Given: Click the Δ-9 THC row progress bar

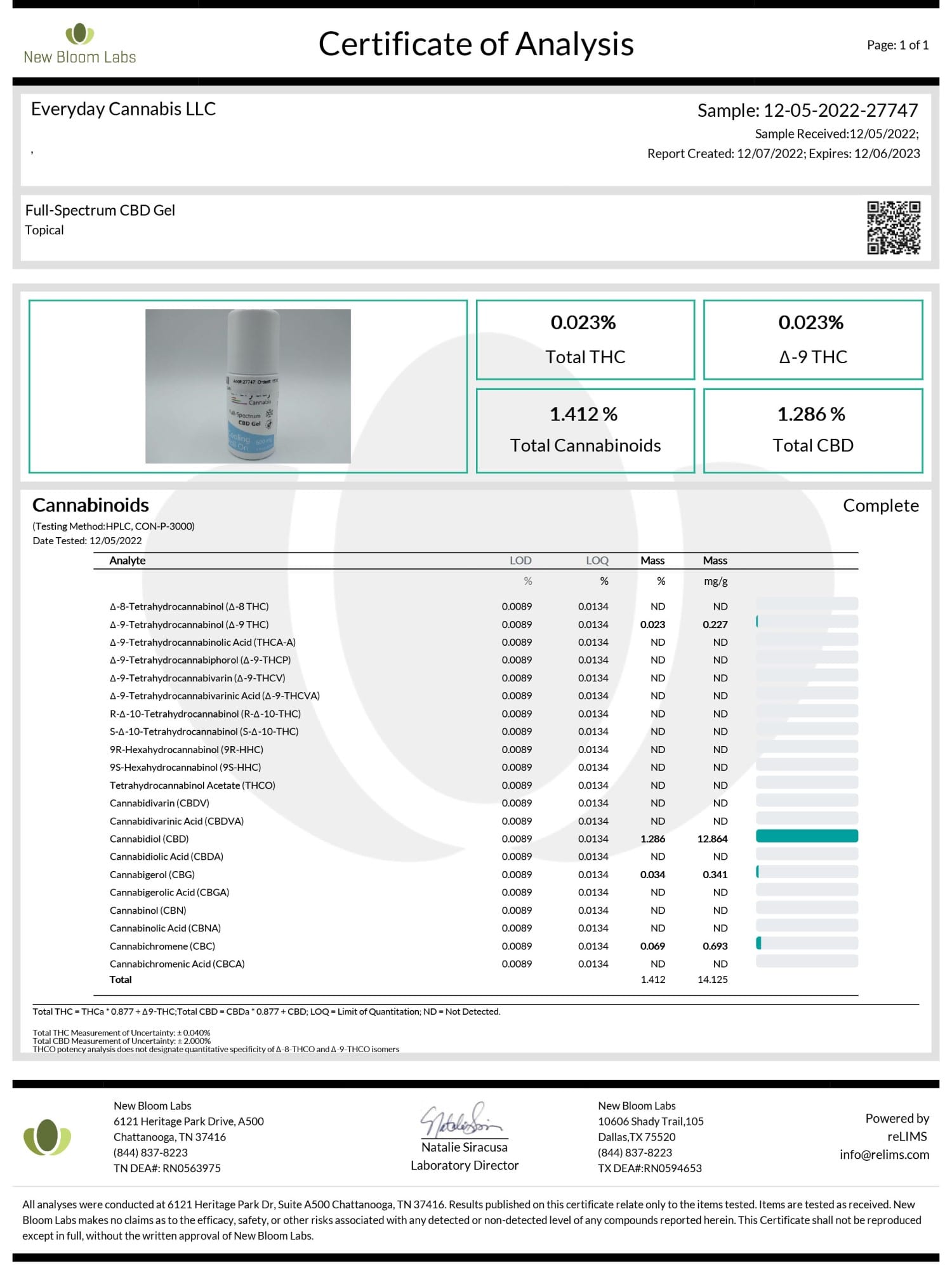Looking at the screenshot, I should pyautogui.click(x=807, y=622).
